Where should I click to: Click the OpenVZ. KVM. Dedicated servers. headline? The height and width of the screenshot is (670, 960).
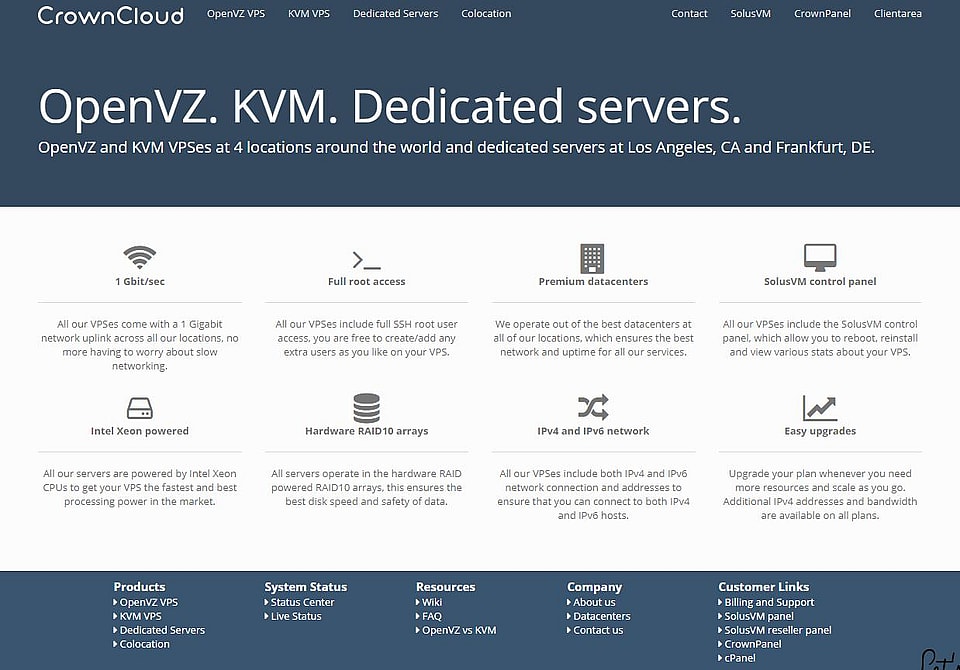point(390,107)
